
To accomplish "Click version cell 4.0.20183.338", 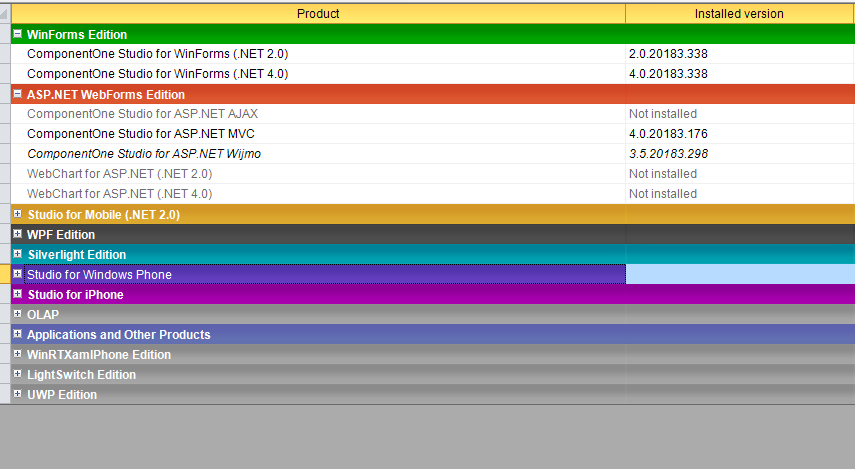I will tap(740, 74).
